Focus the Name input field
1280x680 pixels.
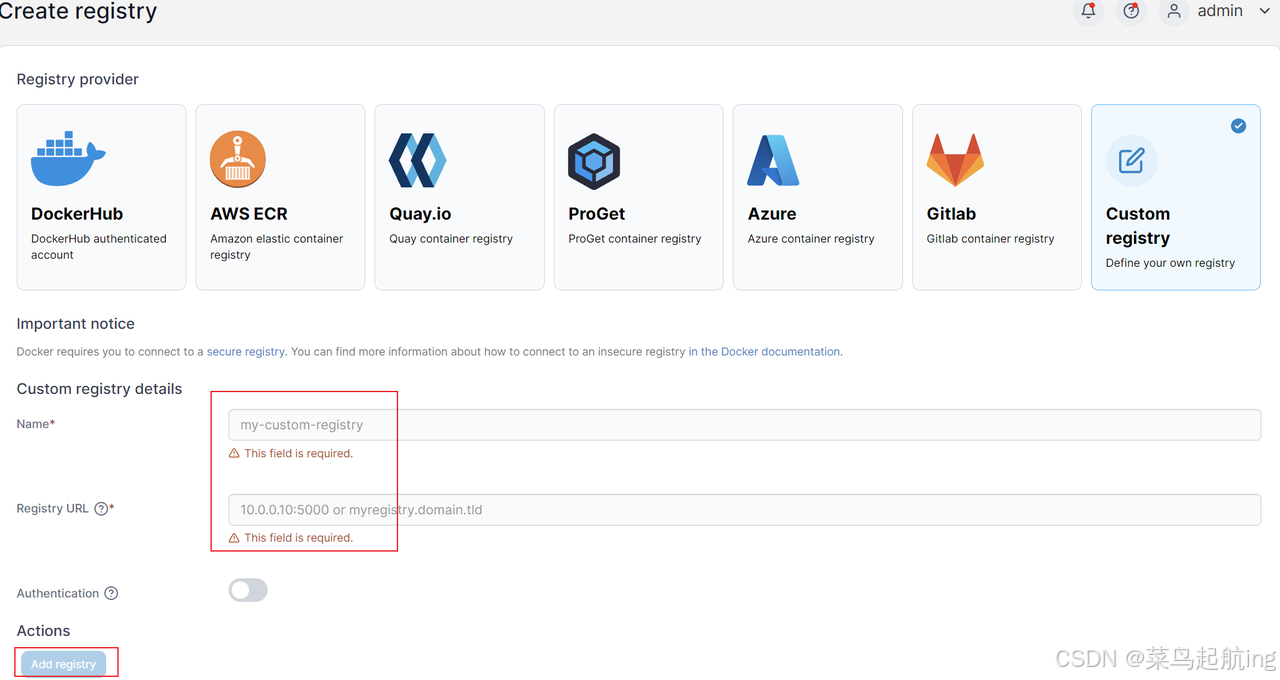[x=744, y=424]
